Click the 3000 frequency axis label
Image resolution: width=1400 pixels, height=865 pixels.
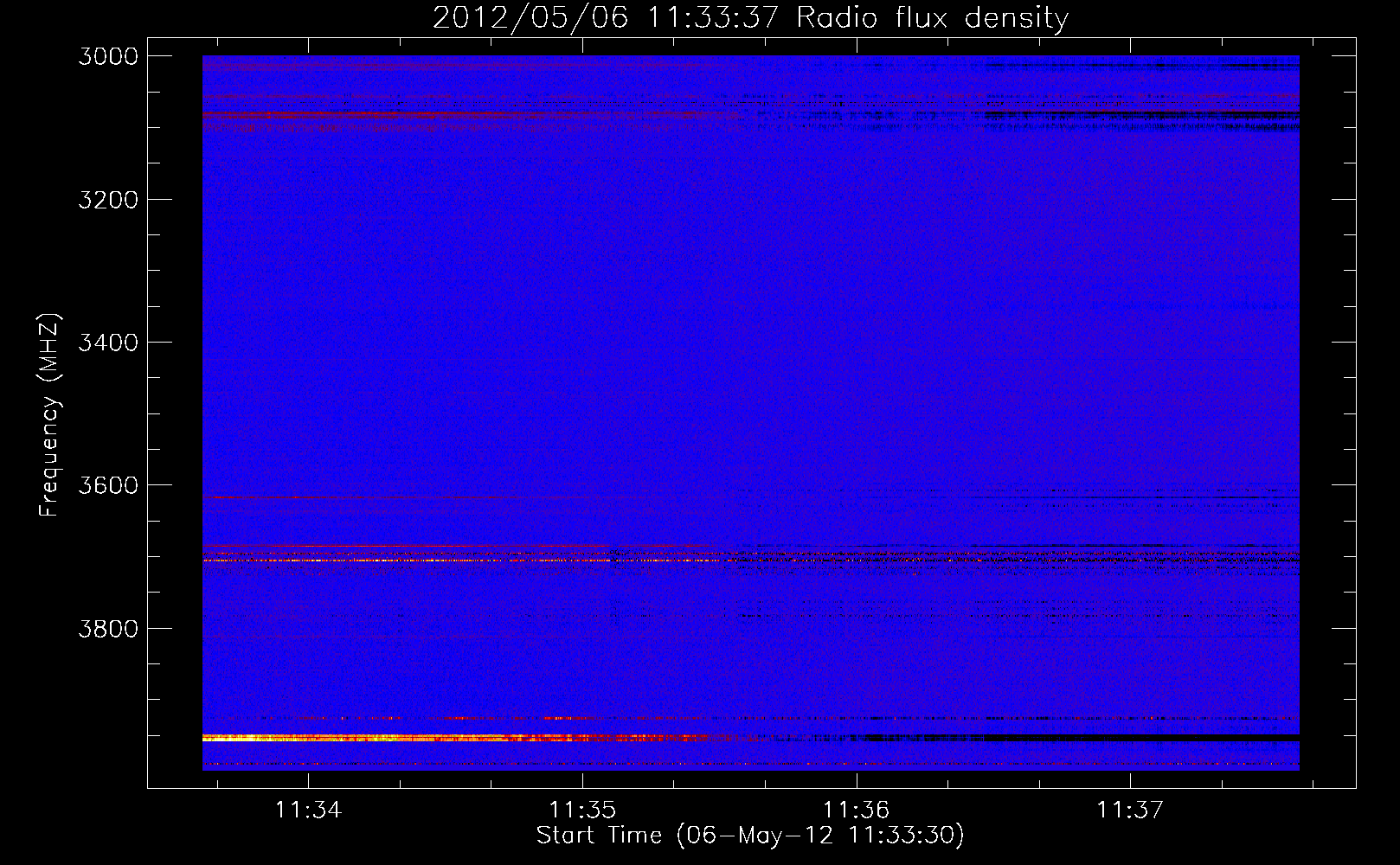tap(108, 56)
